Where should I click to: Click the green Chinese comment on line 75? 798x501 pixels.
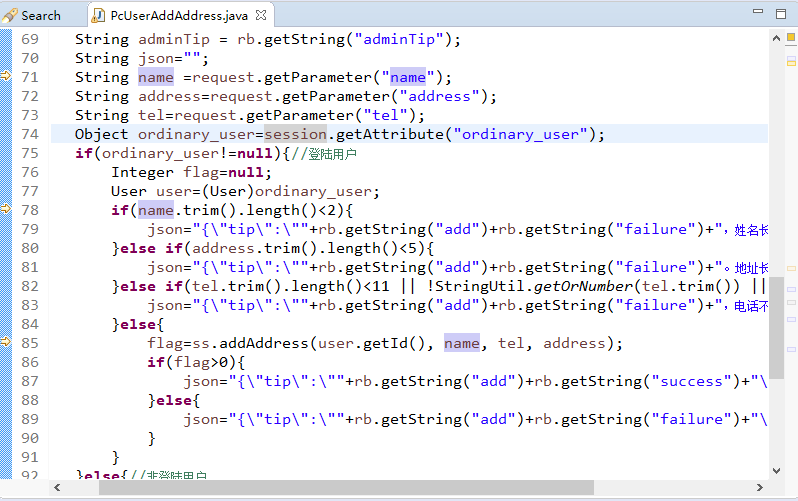click(324, 154)
